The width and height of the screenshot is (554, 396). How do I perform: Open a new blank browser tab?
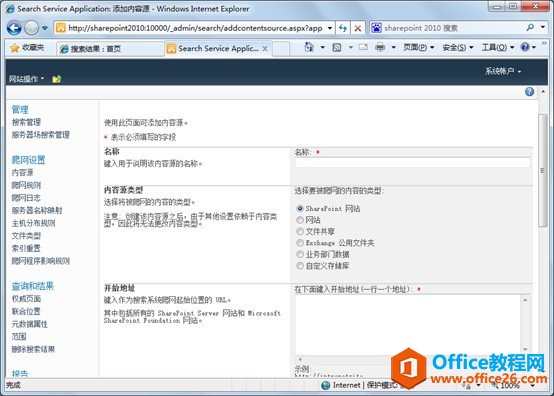coord(281,49)
